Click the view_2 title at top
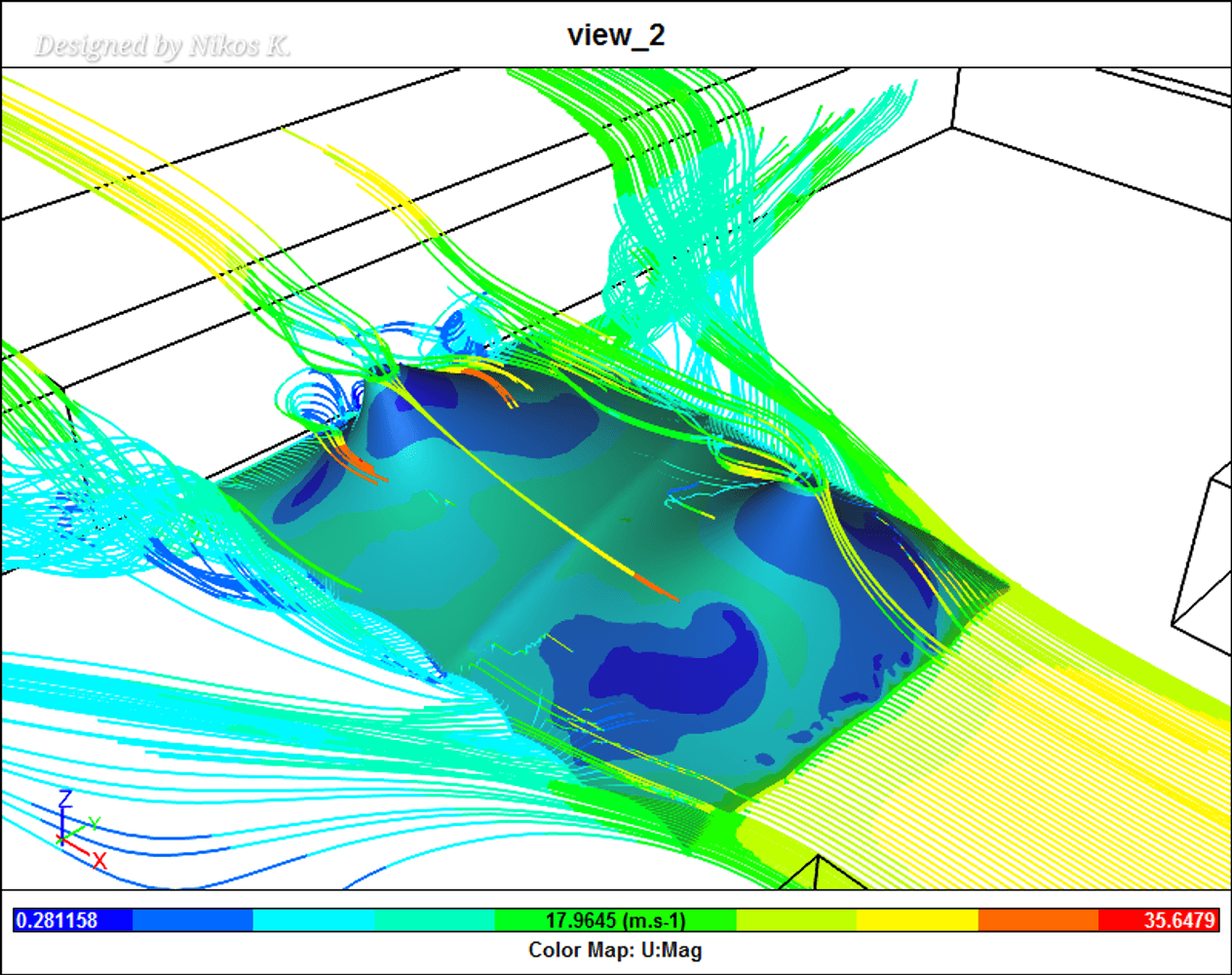 tap(615, 35)
